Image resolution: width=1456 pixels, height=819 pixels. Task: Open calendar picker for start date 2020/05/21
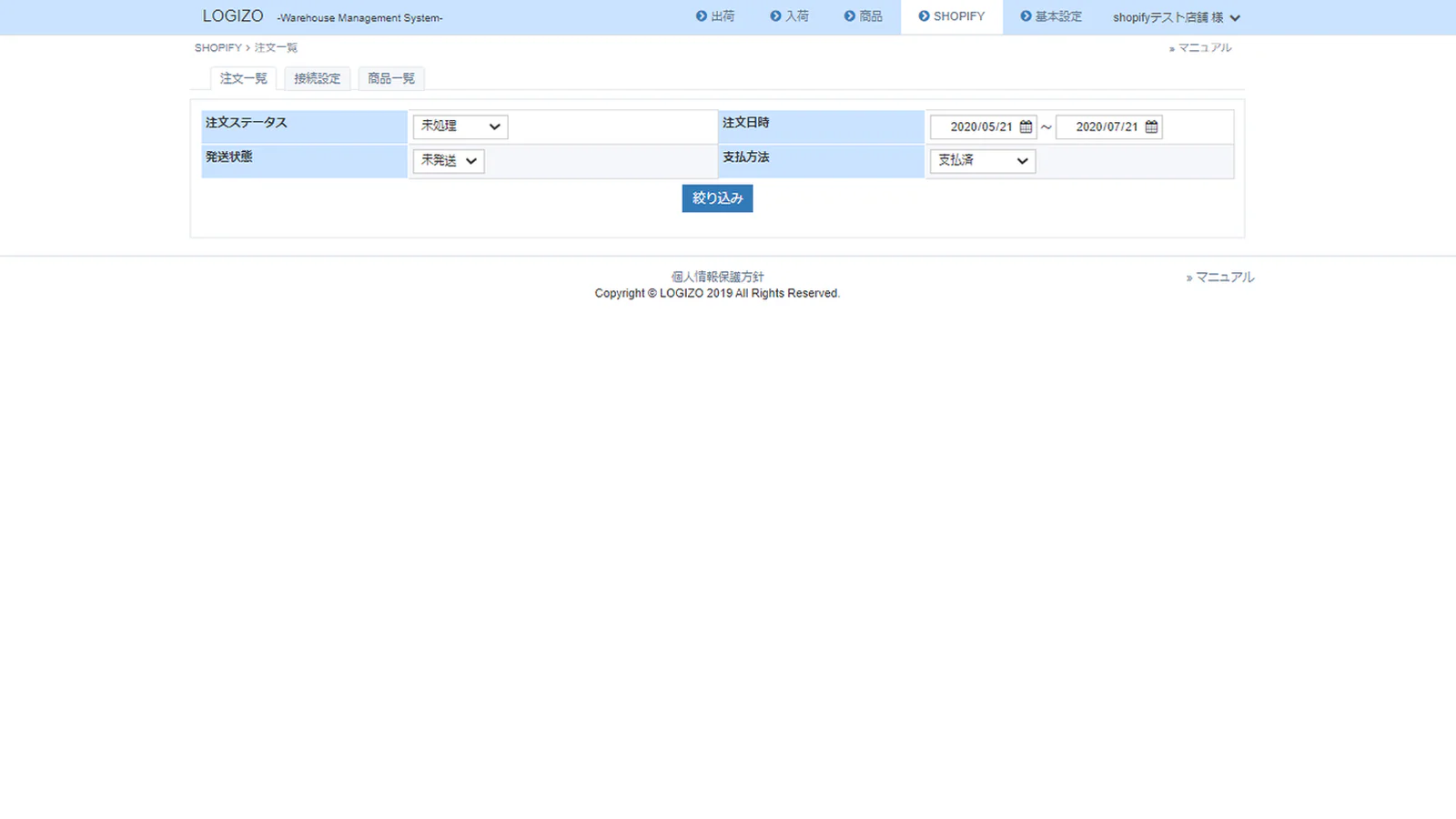(x=1026, y=126)
